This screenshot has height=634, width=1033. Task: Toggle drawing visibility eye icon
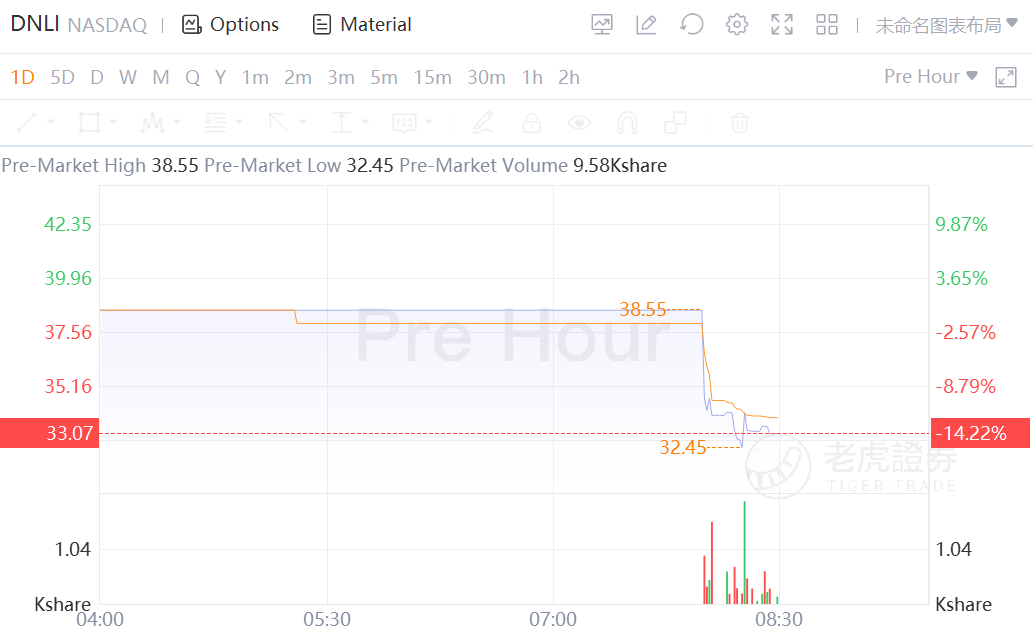coord(579,123)
